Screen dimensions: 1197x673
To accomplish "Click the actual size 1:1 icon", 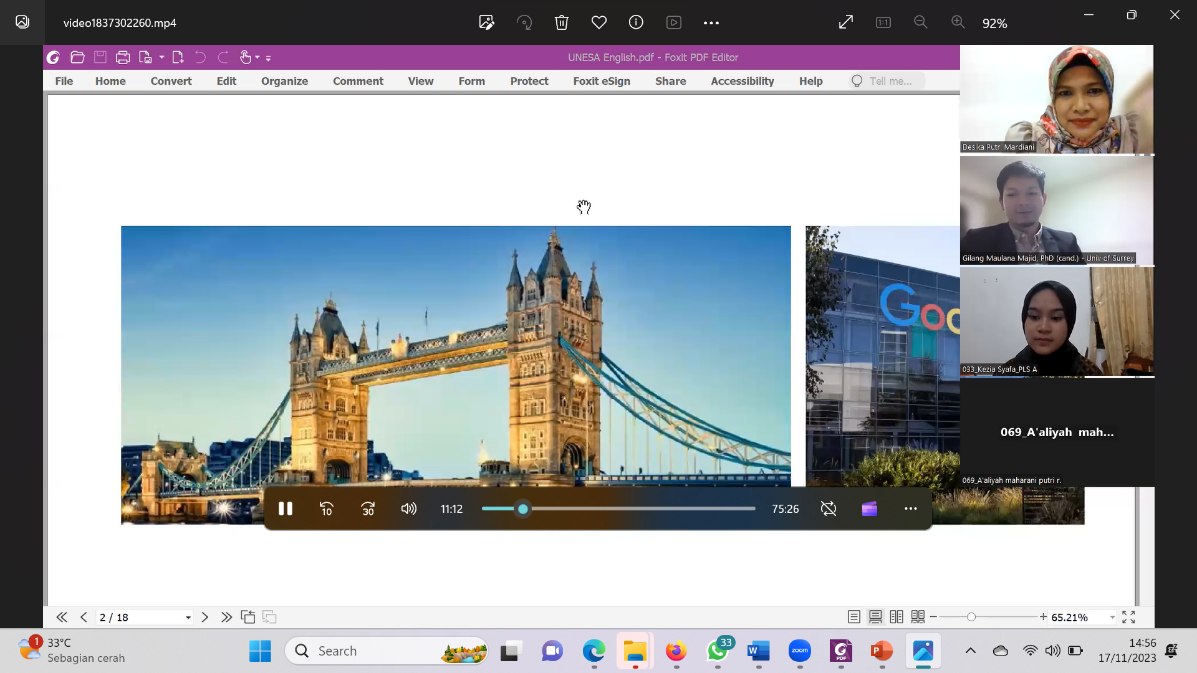I will pos(883,23).
